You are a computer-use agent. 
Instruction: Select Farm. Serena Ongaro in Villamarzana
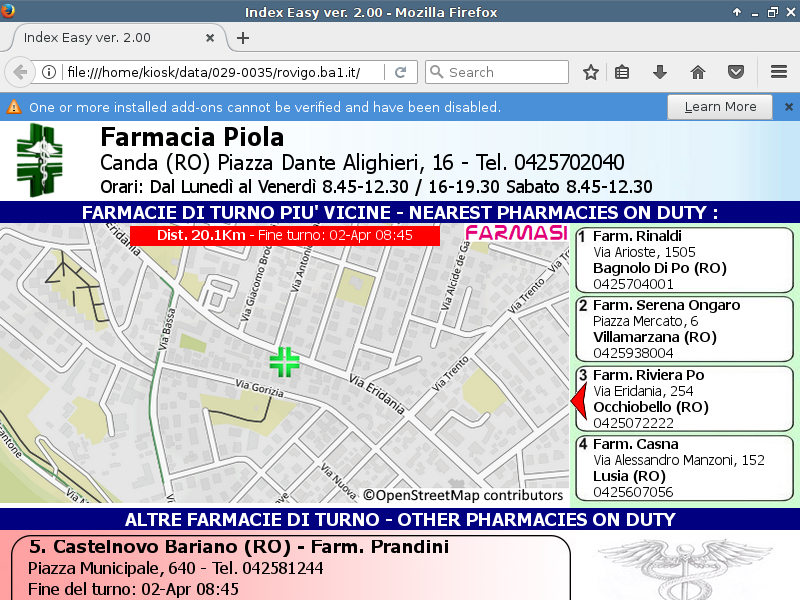(683, 329)
